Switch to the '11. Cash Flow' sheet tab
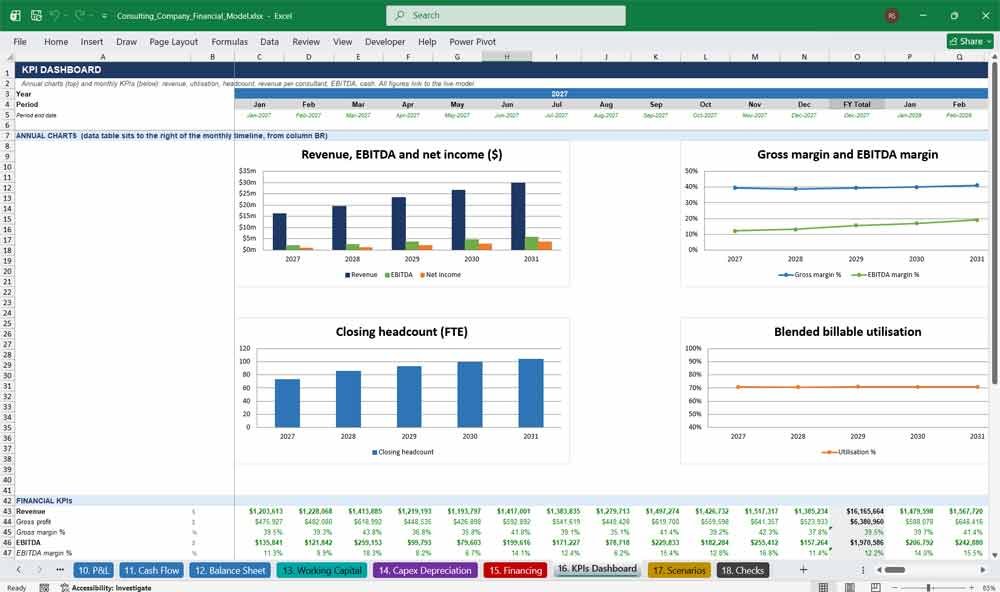This screenshot has width=1000, height=592. click(151, 570)
